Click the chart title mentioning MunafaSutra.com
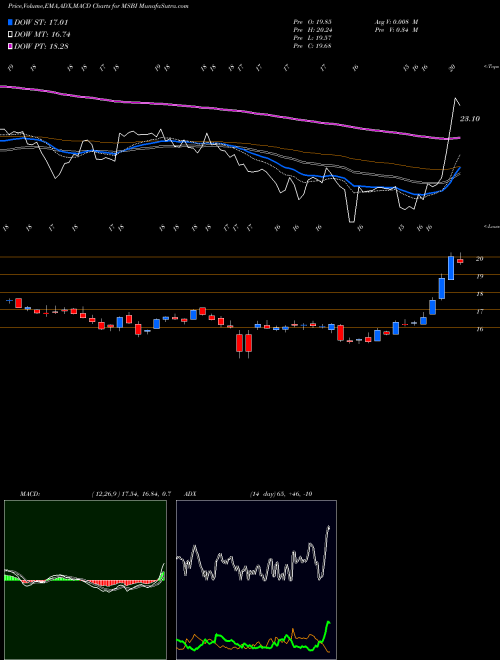This screenshot has height=660, width=500. [x=98, y=6]
